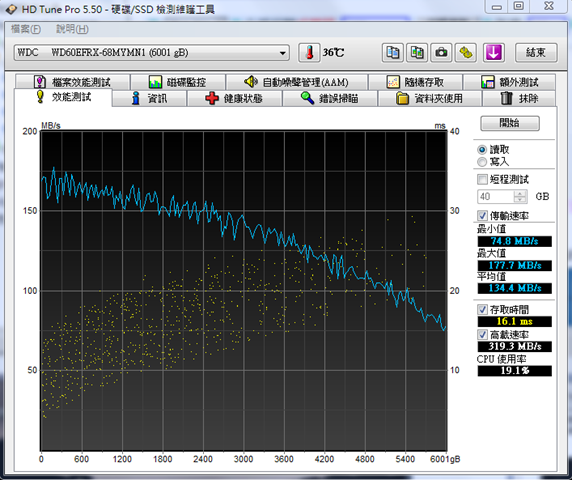572x480 pixels.
Task: Open the 隨機存取 tab
Action: 416,82
